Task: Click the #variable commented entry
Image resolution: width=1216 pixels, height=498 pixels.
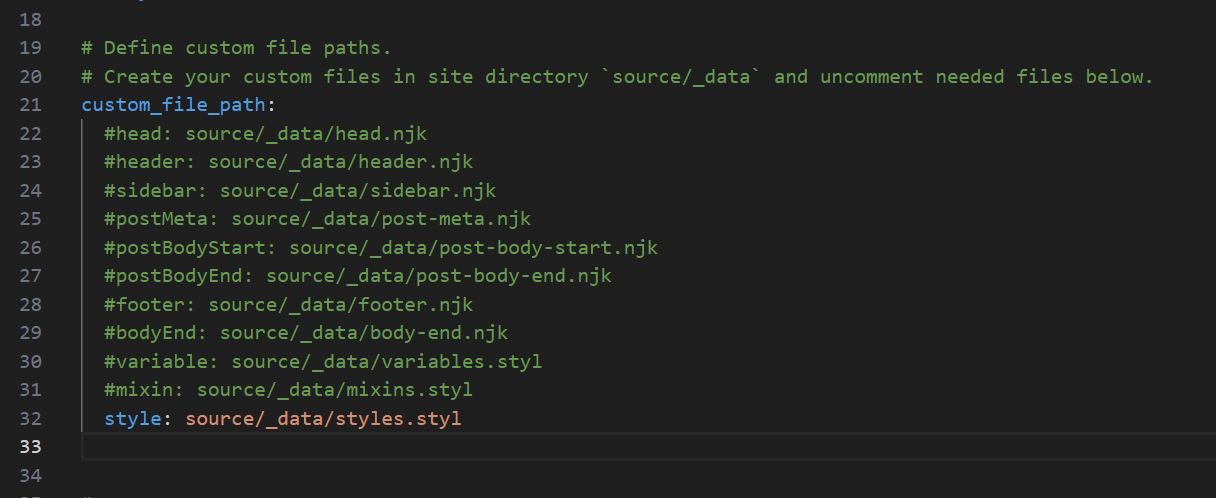Action: 323,361
